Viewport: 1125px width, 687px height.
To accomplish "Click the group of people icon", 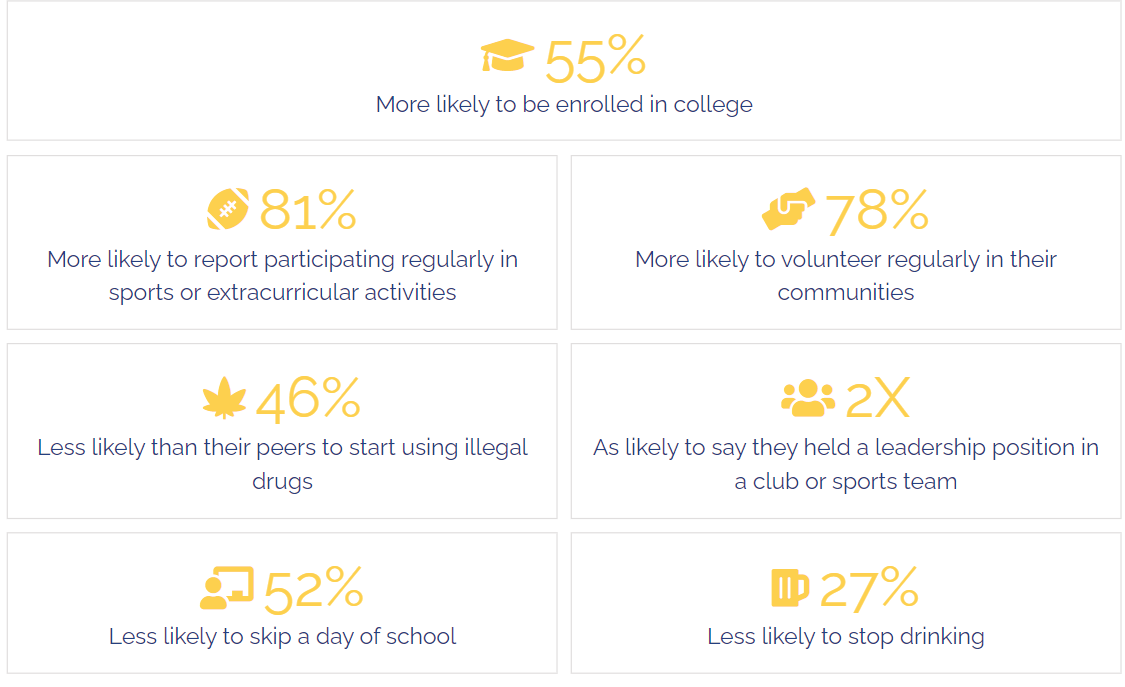I will pyautogui.click(x=808, y=398).
